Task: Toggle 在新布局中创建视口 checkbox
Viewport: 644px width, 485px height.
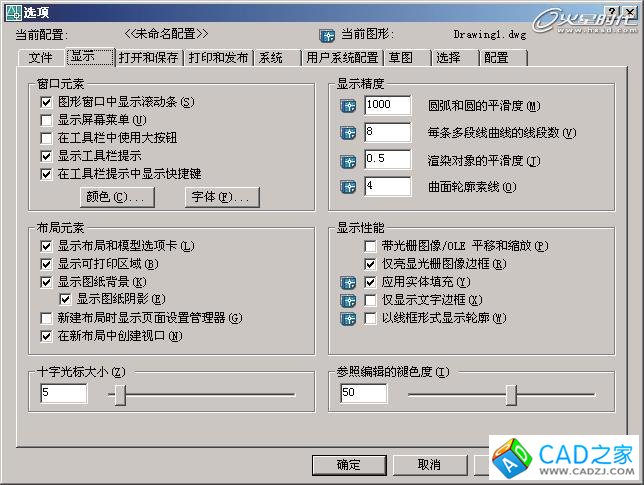Action: [x=46, y=336]
